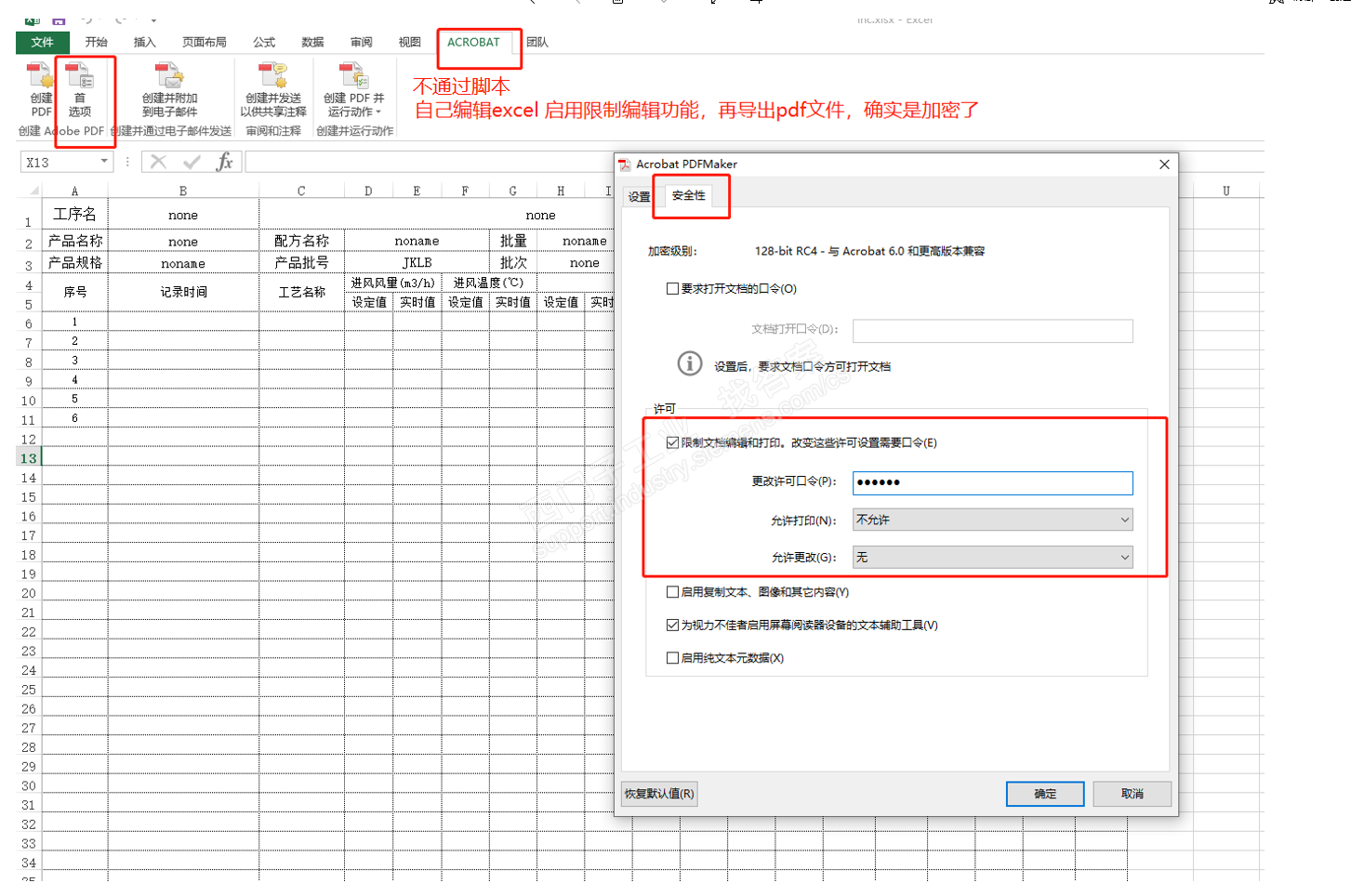
Task: Click the Cancel (取消) button
Action: pos(1132,794)
